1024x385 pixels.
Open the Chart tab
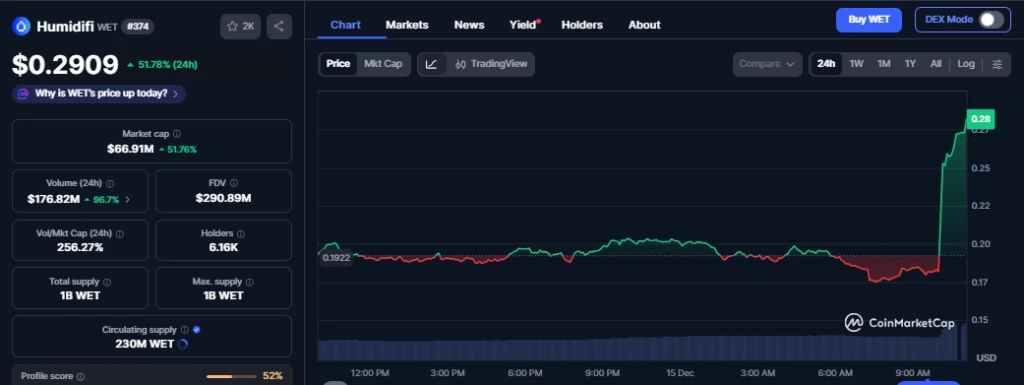(x=345, y=25)
